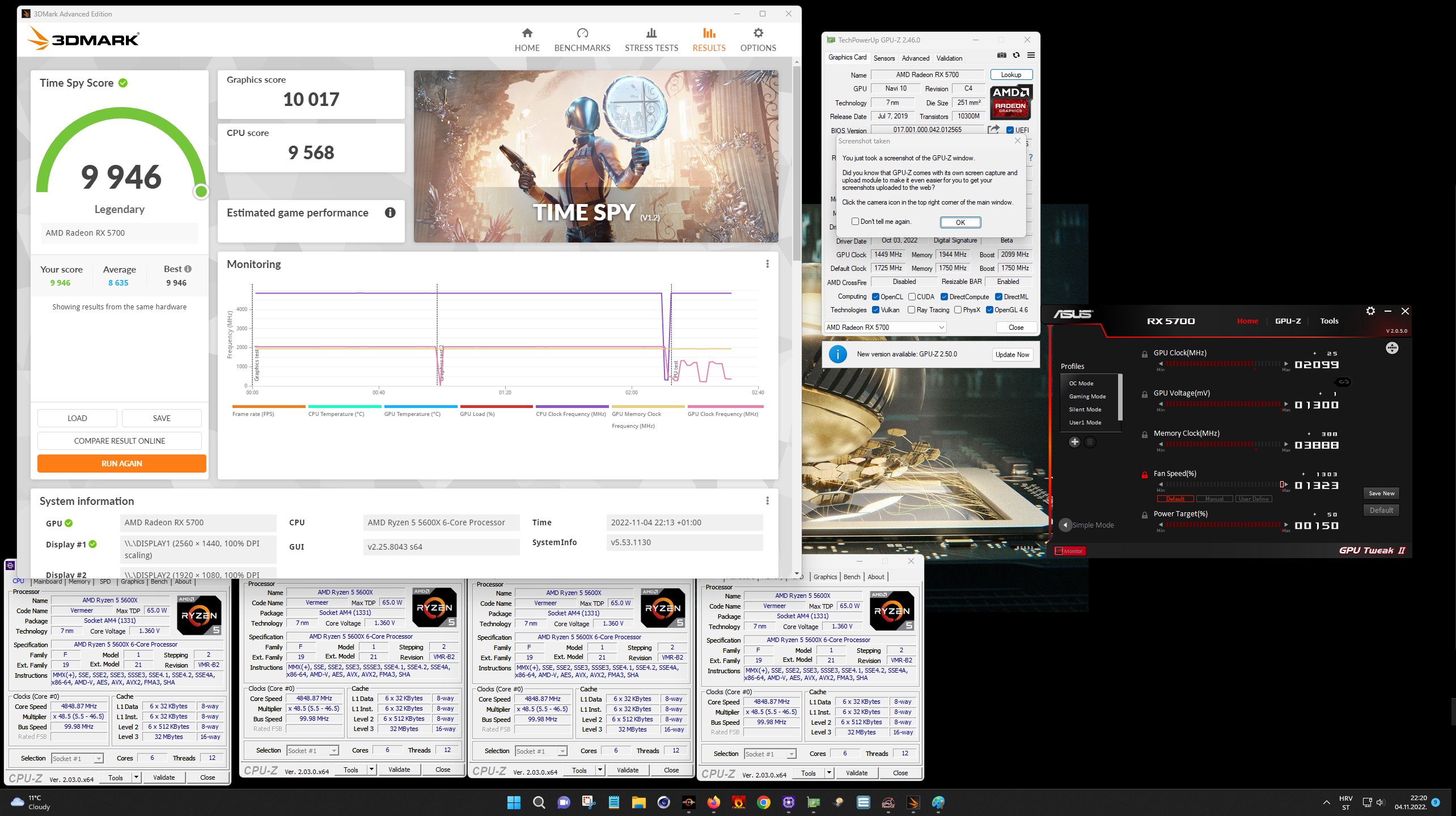Click the orange RUN AGAIN button
This screenshot has height=816, width=1456.
[x=122, y=464]
